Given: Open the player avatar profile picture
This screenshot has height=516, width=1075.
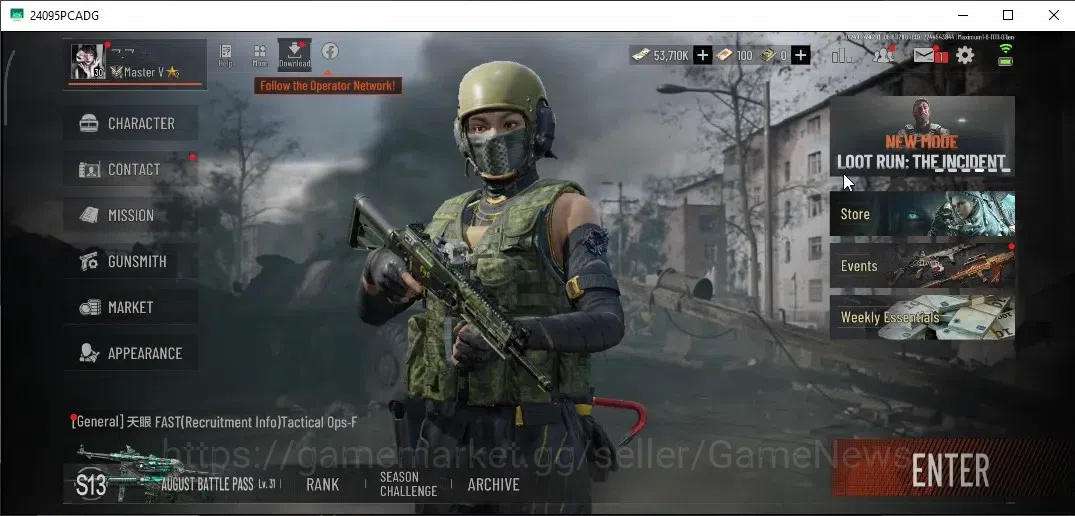Looking at the screenshot, I should coord(88,61).
